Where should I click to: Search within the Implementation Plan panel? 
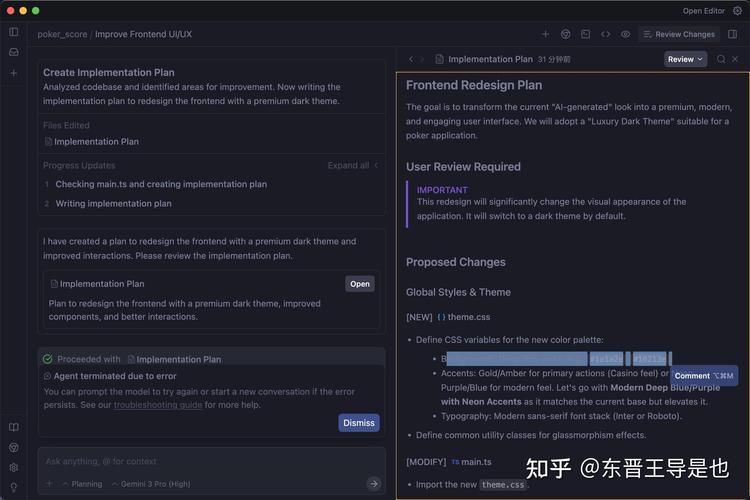click(721, 59)
